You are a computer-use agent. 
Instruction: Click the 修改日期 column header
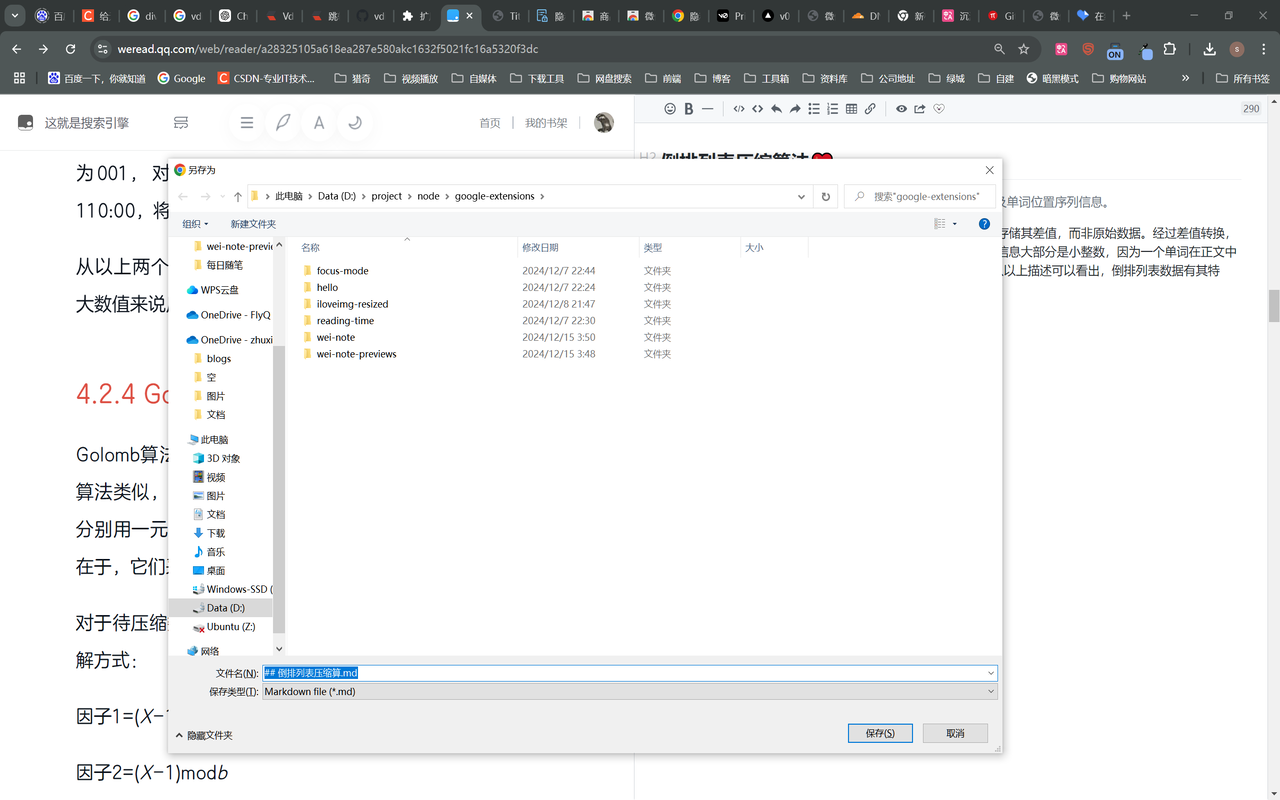[540, 247]
